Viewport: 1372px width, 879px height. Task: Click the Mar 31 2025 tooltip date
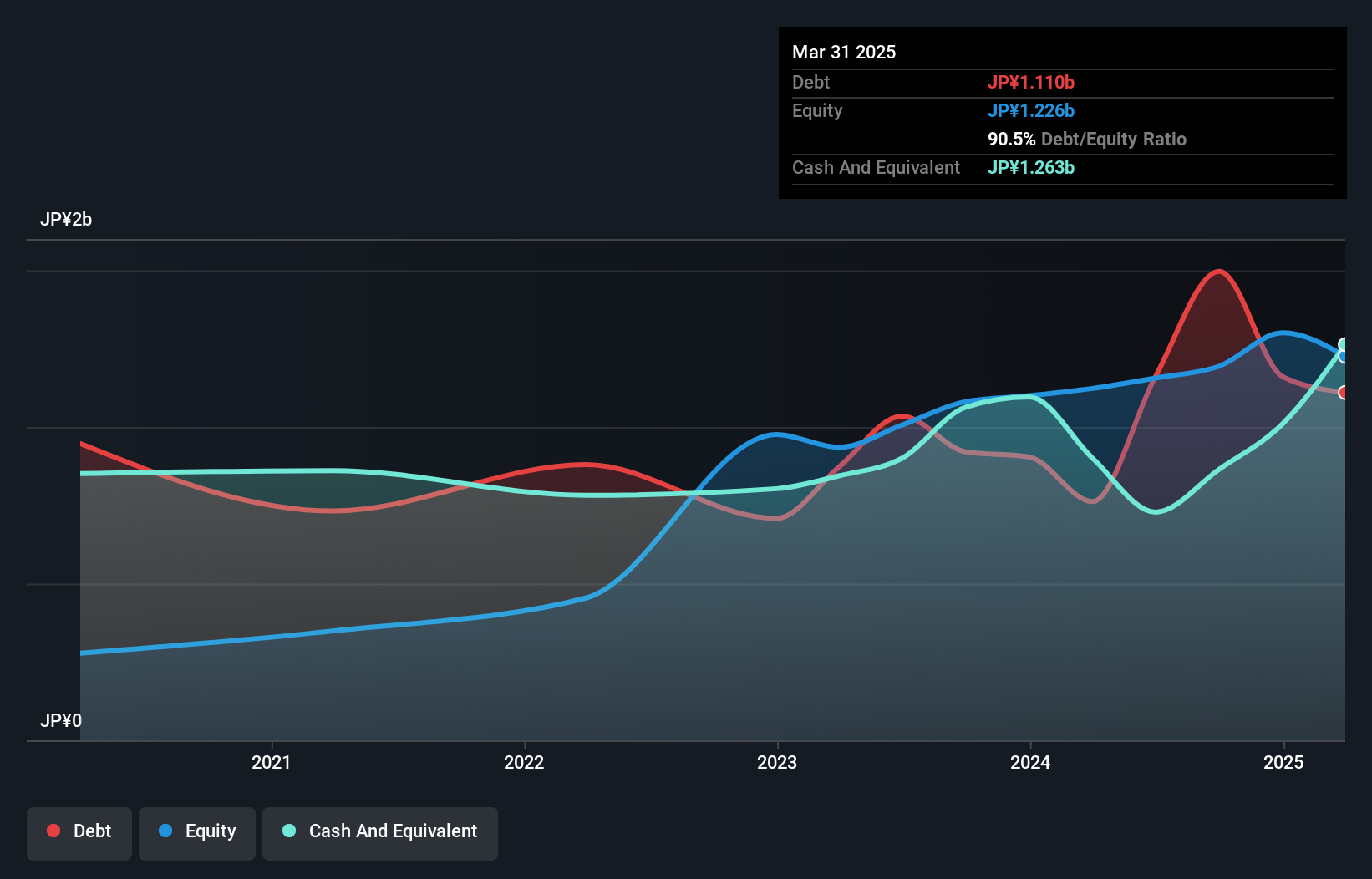[844, 52]
